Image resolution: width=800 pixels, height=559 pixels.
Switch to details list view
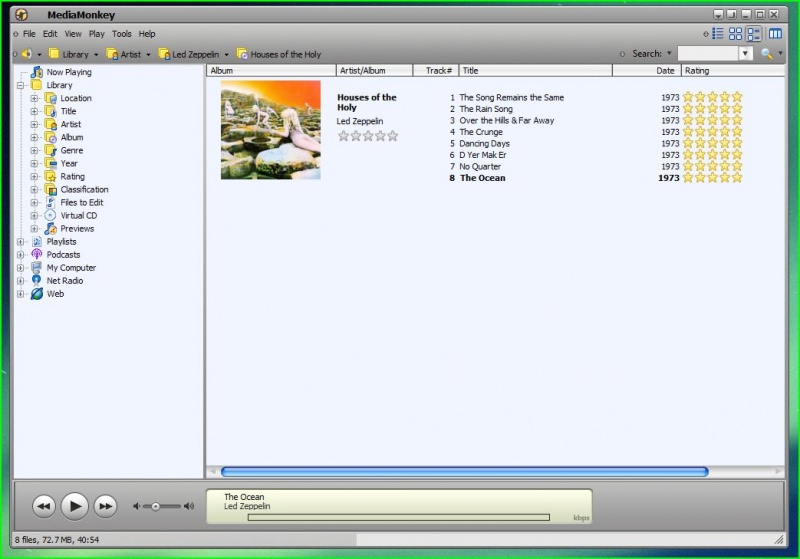[x=717, y=34]
